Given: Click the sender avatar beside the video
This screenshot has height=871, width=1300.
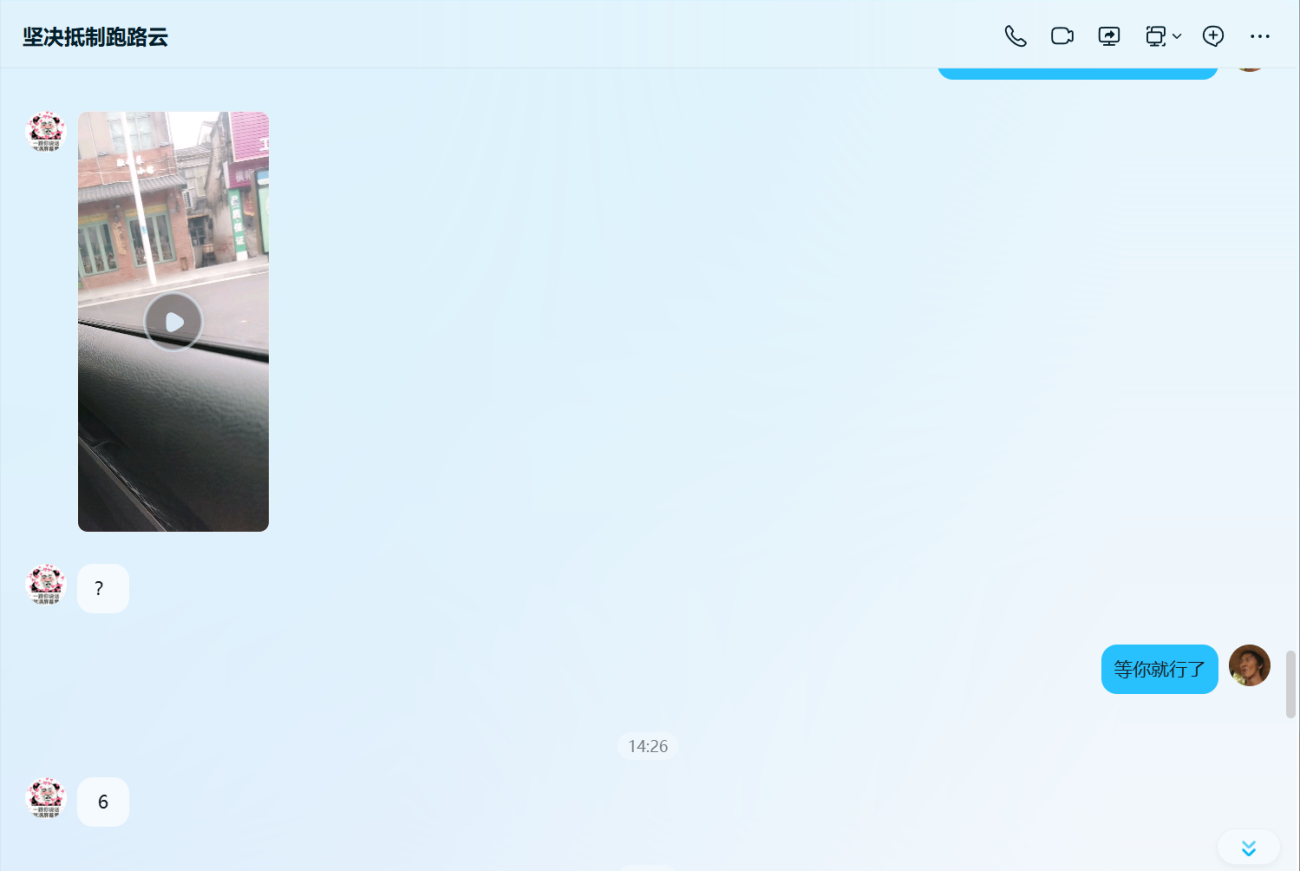Looking at the screenshot, I should point(45,132).
